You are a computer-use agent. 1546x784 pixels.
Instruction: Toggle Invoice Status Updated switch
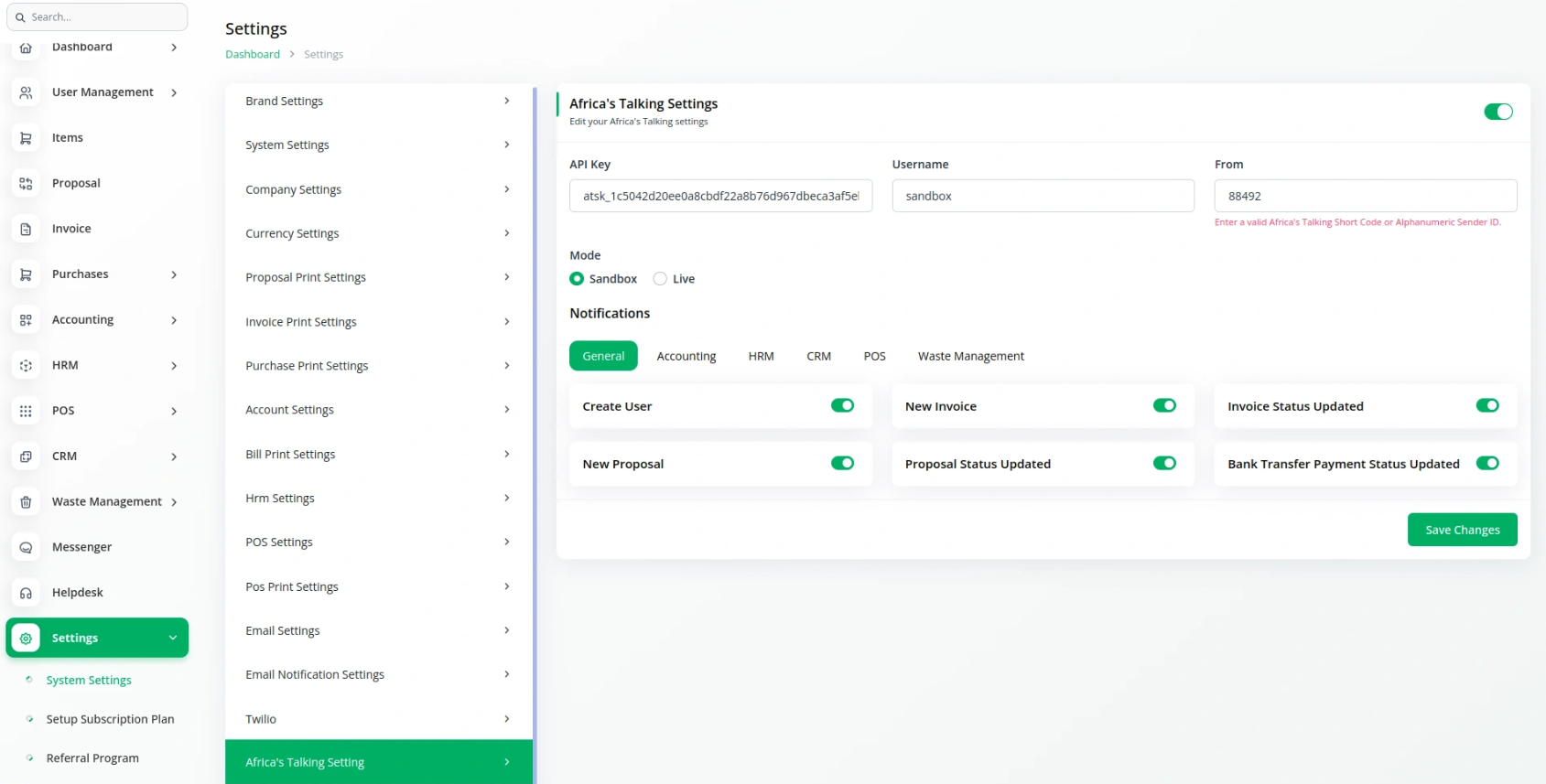1487,405
